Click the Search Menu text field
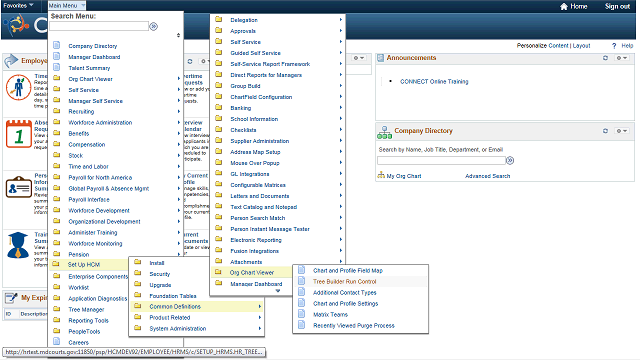Image resolution: width=640 pixels, height=360 pixels. 99,27
